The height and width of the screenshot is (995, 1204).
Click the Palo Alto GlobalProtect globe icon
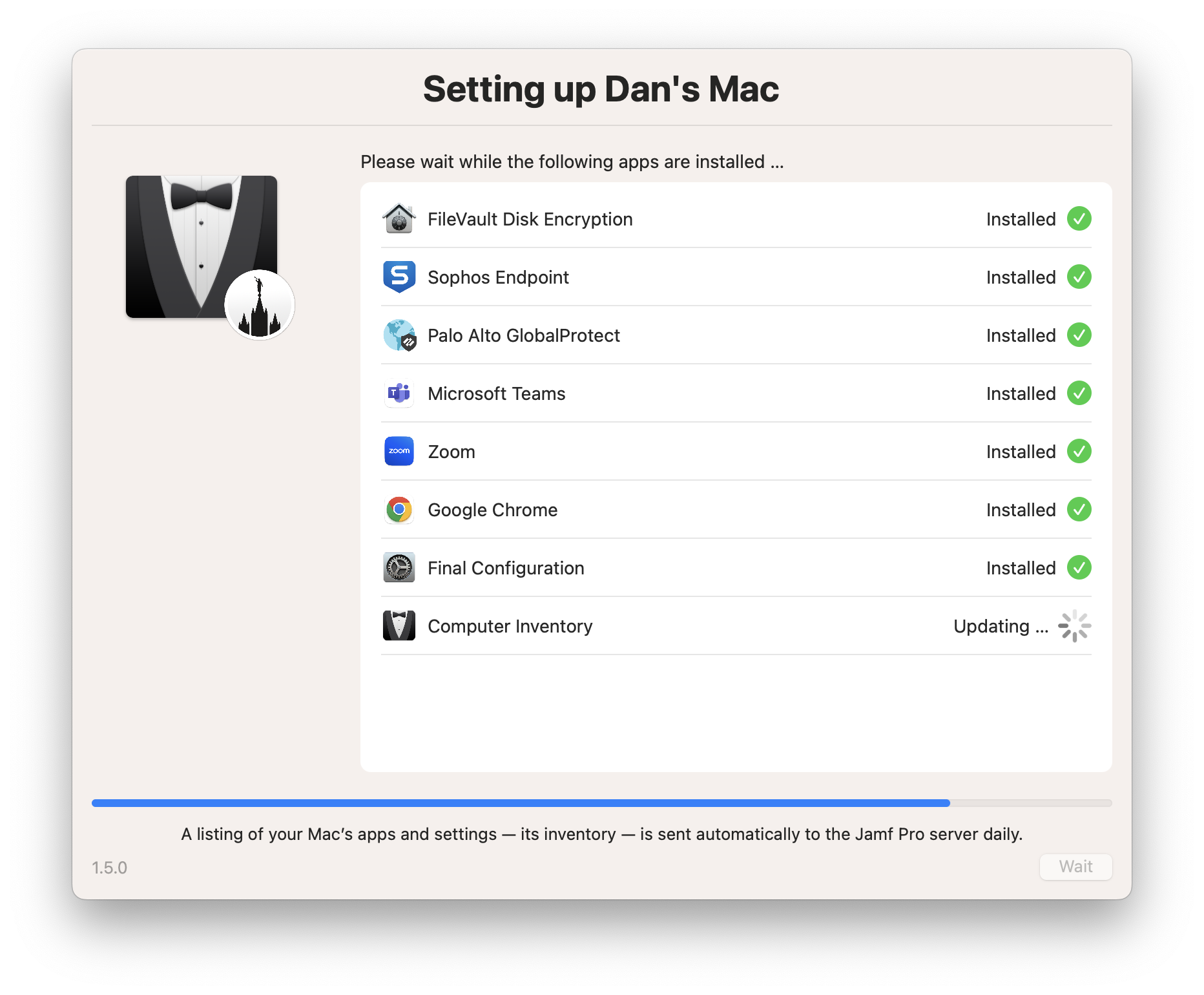399,335
